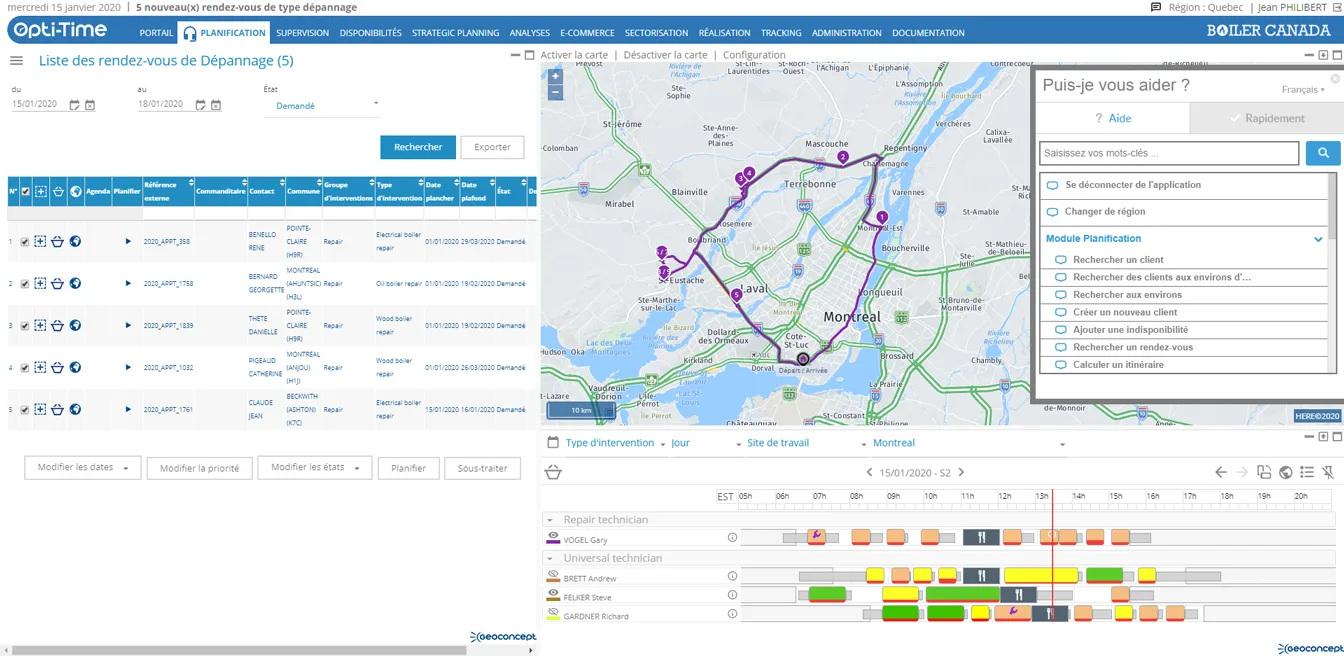
Task: Click the list view icon in Gantt toolbar
Action: (x=1307, y=472)
